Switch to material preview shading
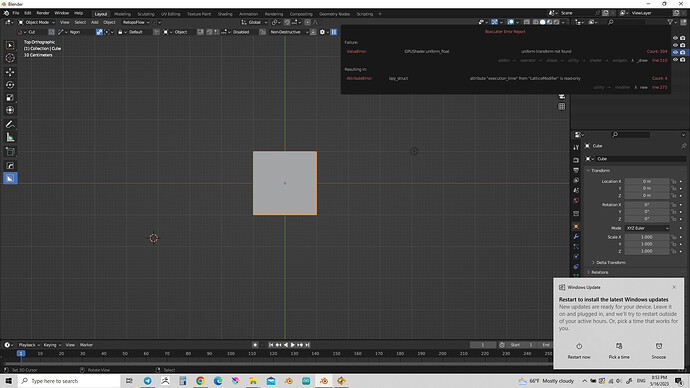The image size is (690, 388). tap(550, 22)
